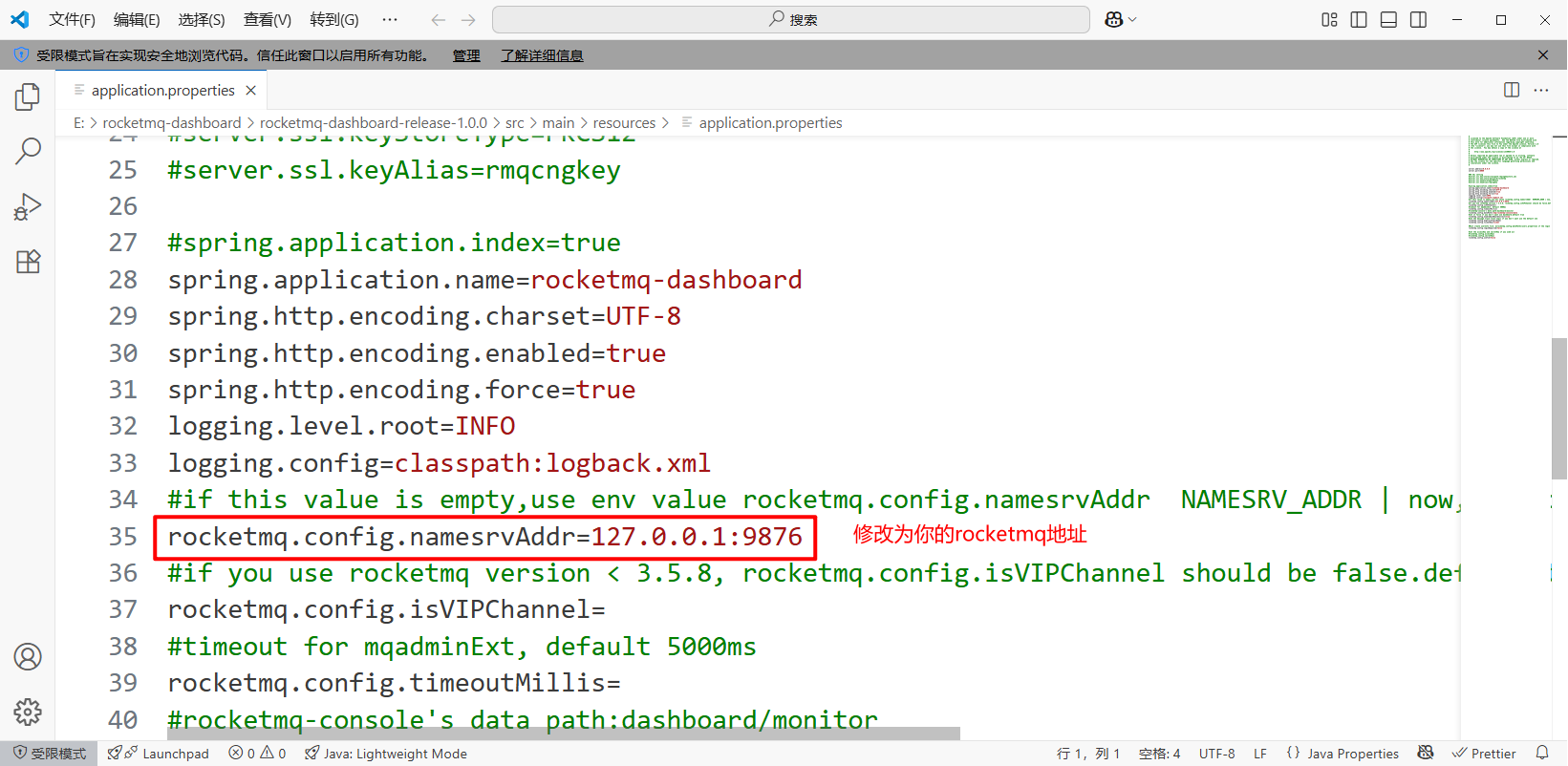Go forward with the right arrow

pos(468,19)
